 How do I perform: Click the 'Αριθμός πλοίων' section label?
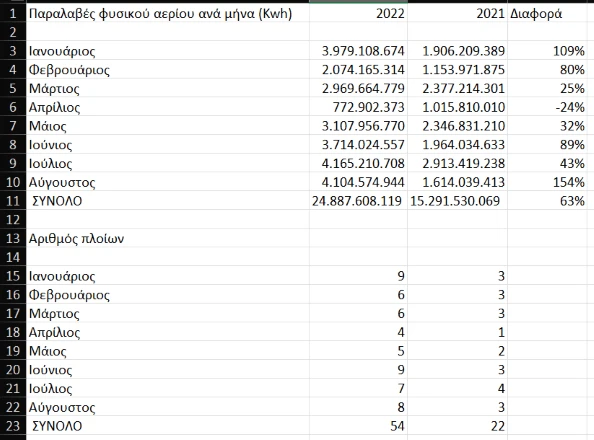pyautogui.click(x=77, y=238)
